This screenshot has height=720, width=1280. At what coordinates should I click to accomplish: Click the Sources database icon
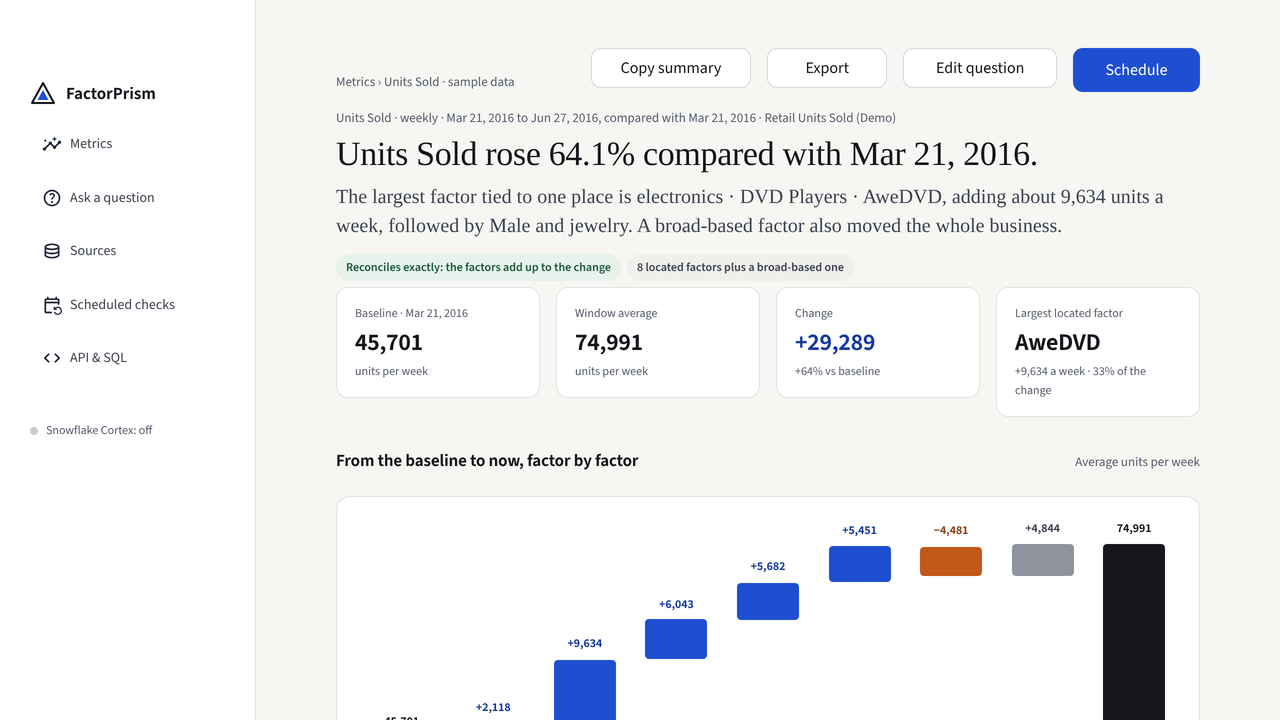52,251
